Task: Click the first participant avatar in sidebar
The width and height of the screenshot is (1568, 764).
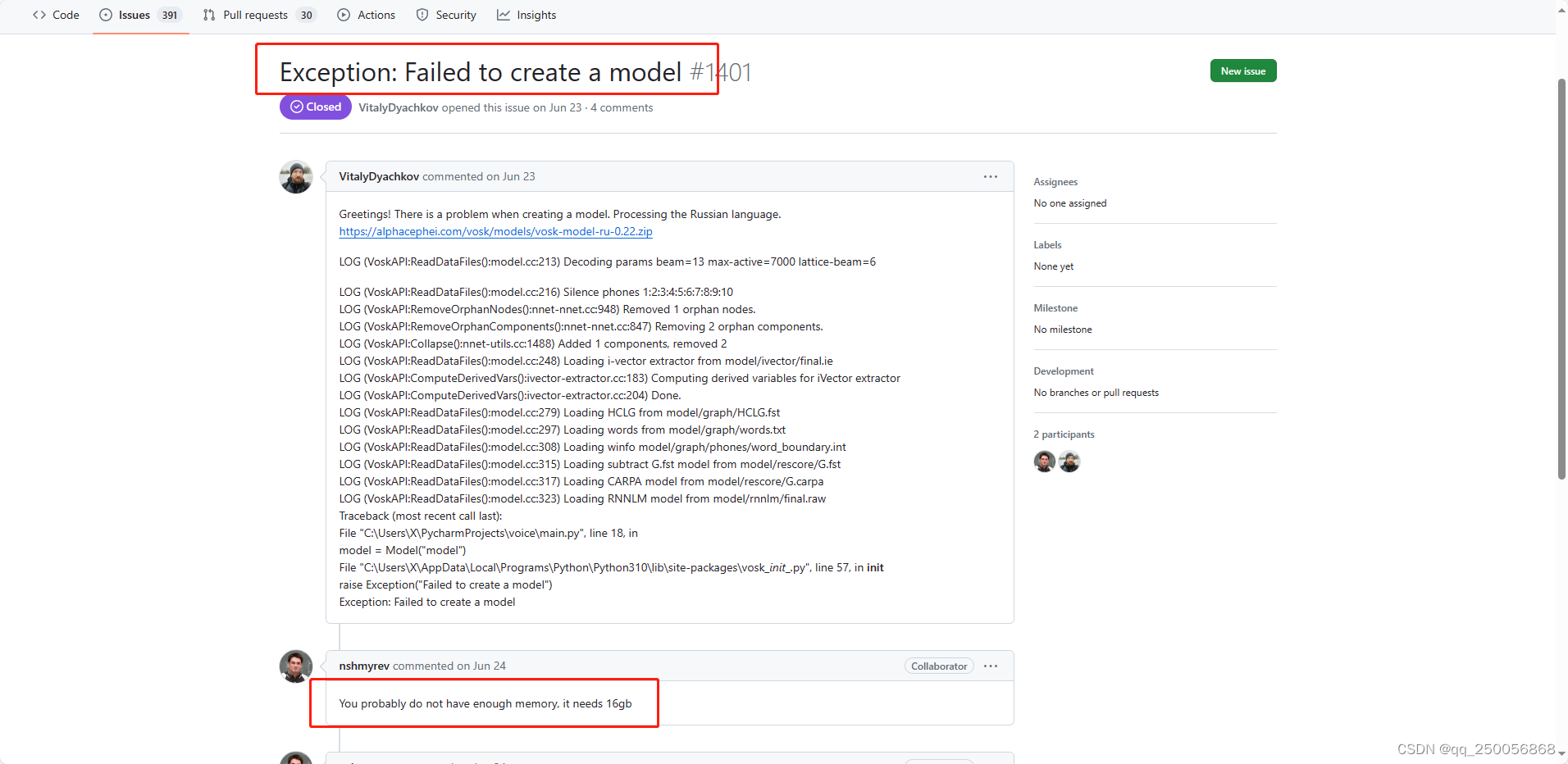Action: 1045,462
